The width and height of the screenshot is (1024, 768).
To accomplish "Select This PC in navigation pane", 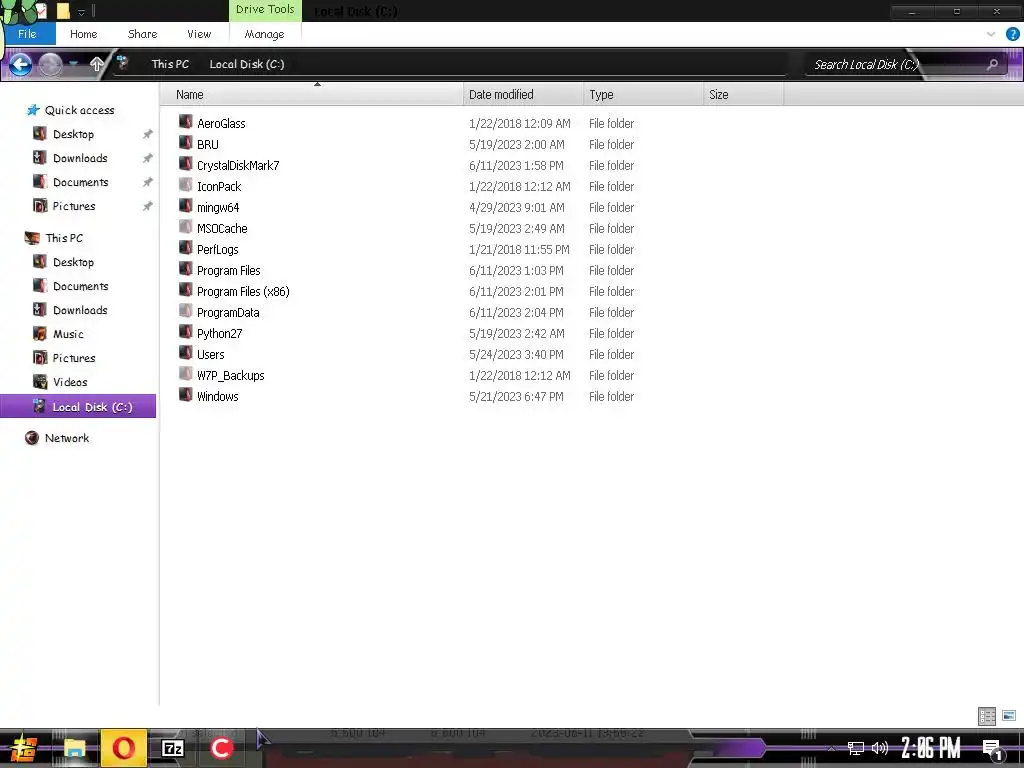I will [64, 238].
